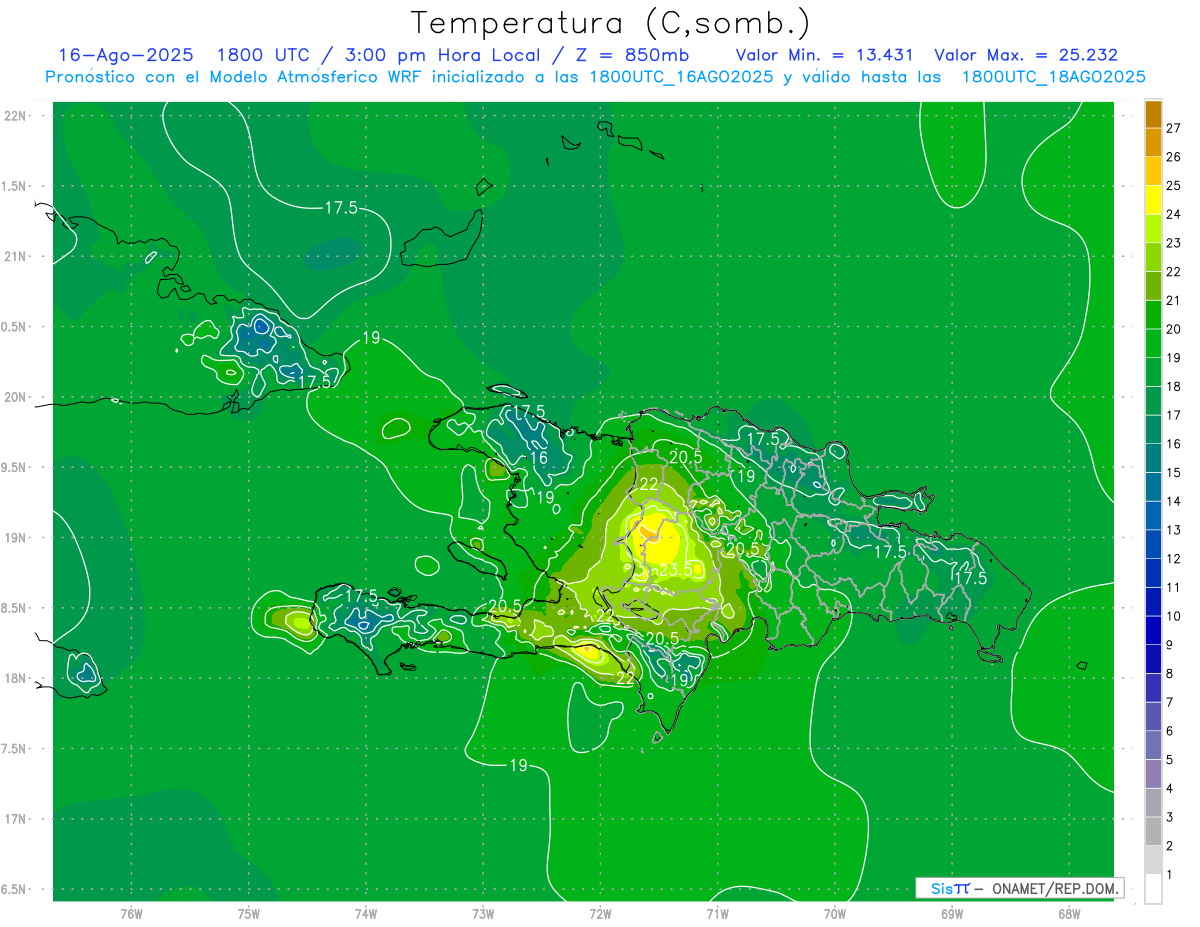This screenshot has width=1200, height=927.
Task: Click the longitude axis label '75W'
Action: tap(248, 913)
